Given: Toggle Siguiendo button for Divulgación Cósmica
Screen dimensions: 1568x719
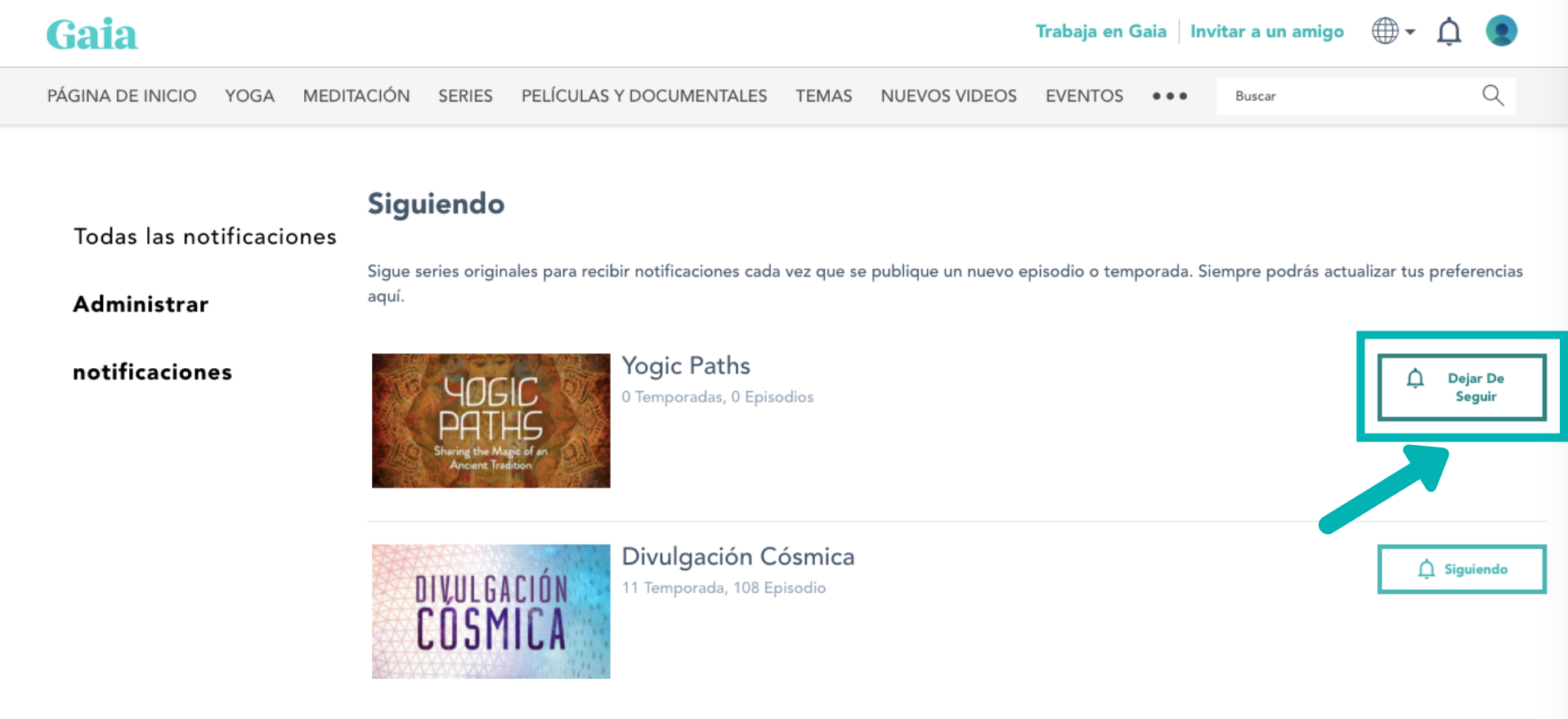Looking at the screenshot, I should point(1462,568).
